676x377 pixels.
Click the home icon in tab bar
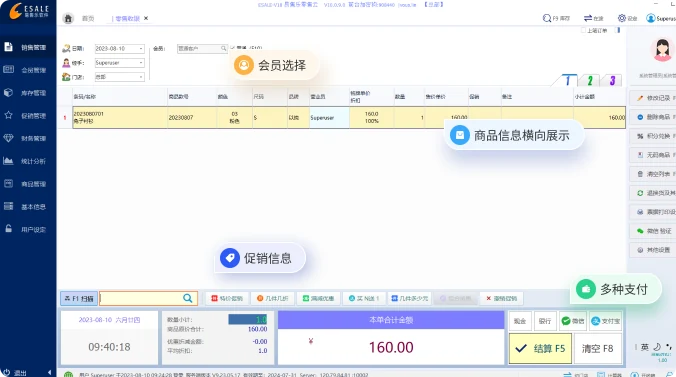click(68, 19)
